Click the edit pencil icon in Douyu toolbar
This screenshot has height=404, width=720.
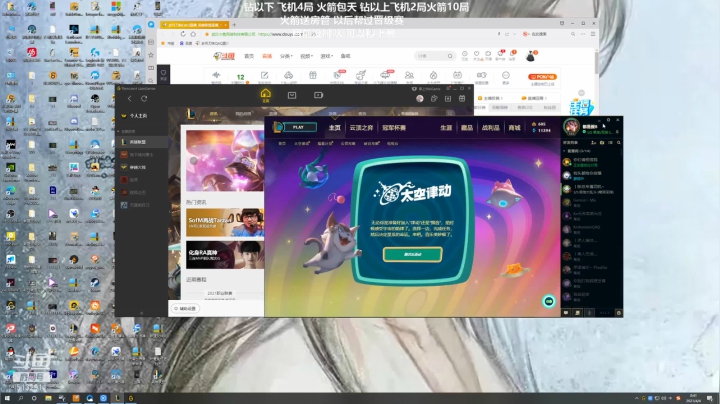264,75
